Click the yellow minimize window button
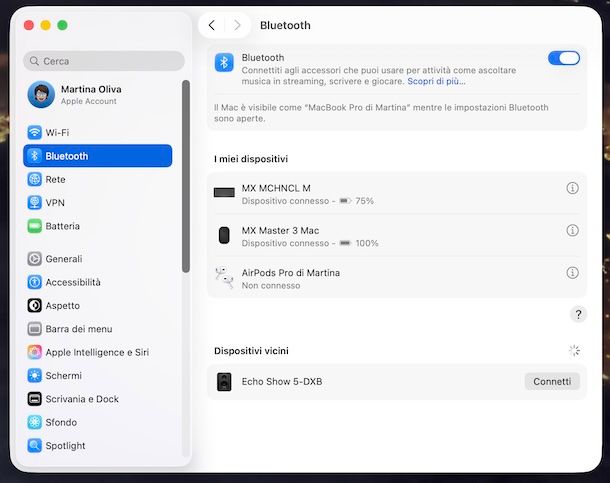Screen dimensions: 610x483 [x=46, y=25]
